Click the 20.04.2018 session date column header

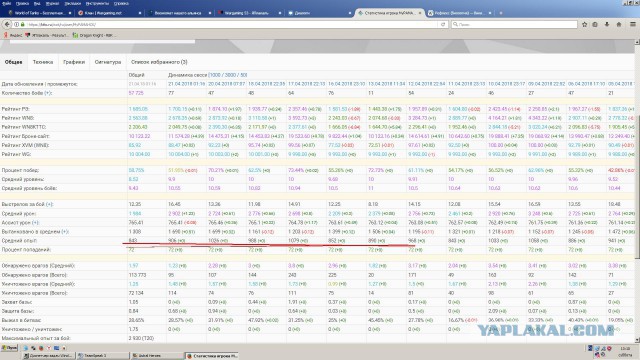(227, 84)
